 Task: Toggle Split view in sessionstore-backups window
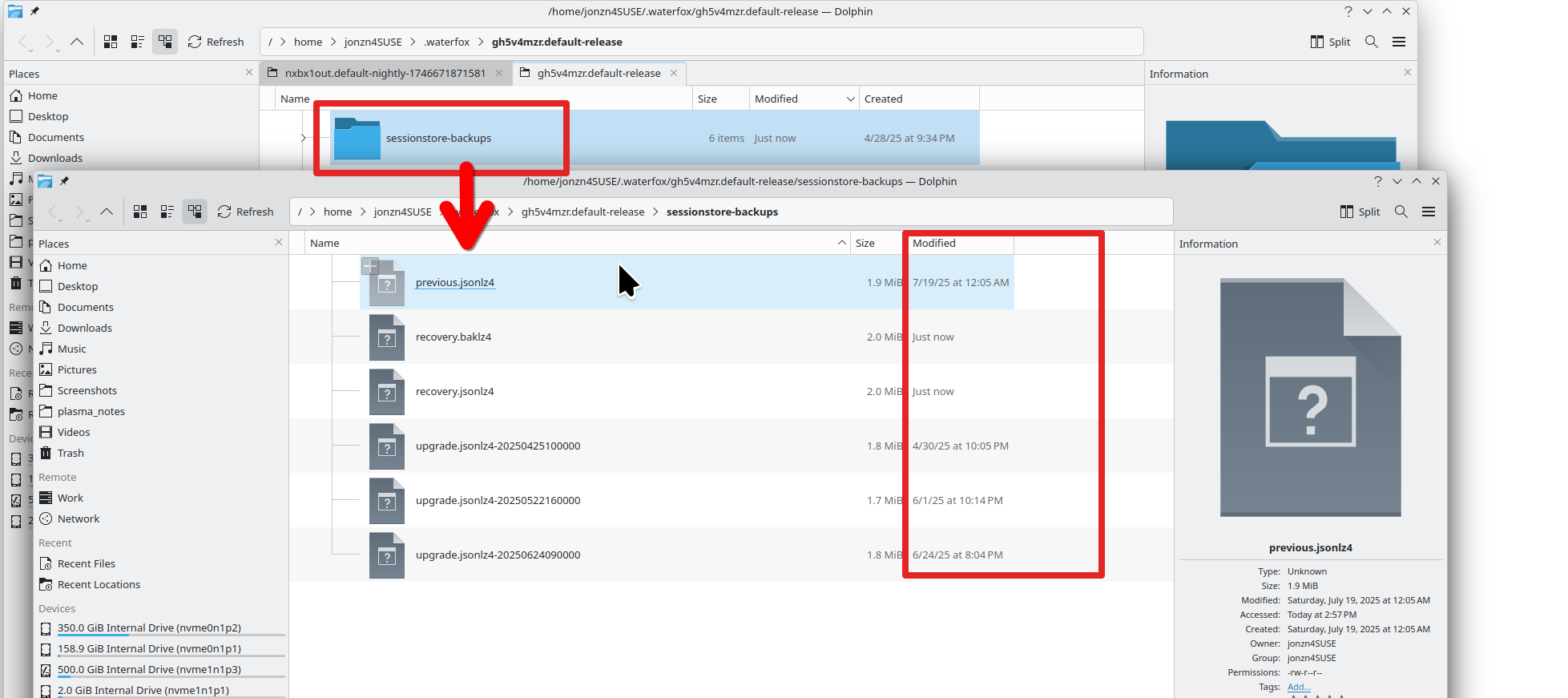coord(1360,212)
